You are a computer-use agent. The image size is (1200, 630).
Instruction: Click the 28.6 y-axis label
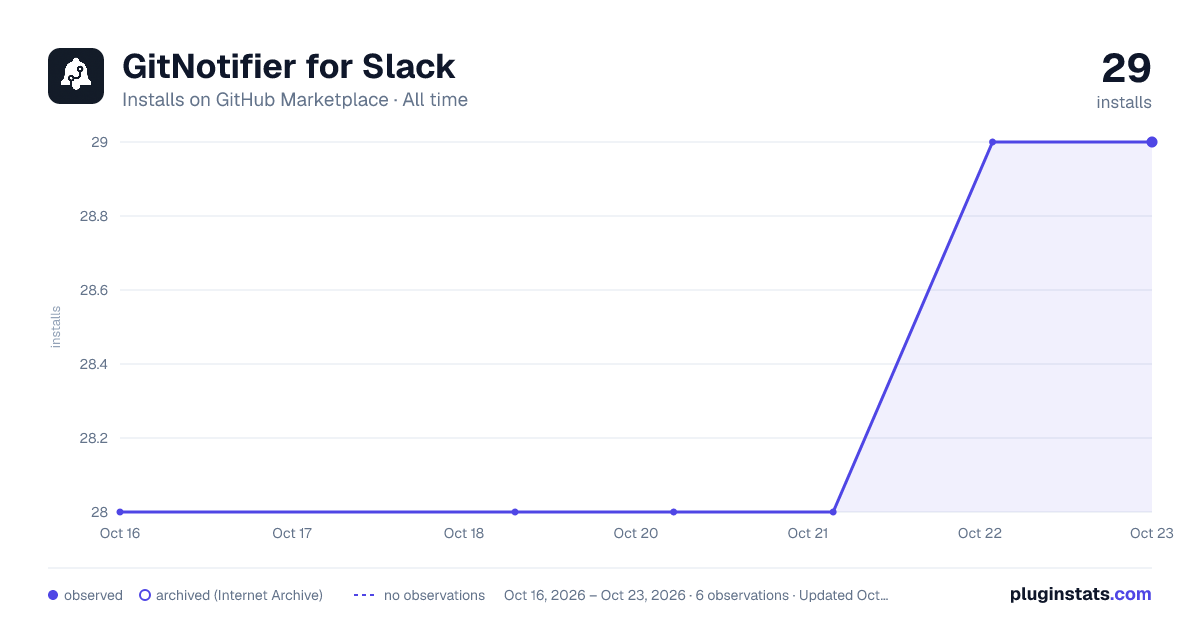[x=94, y=290]
